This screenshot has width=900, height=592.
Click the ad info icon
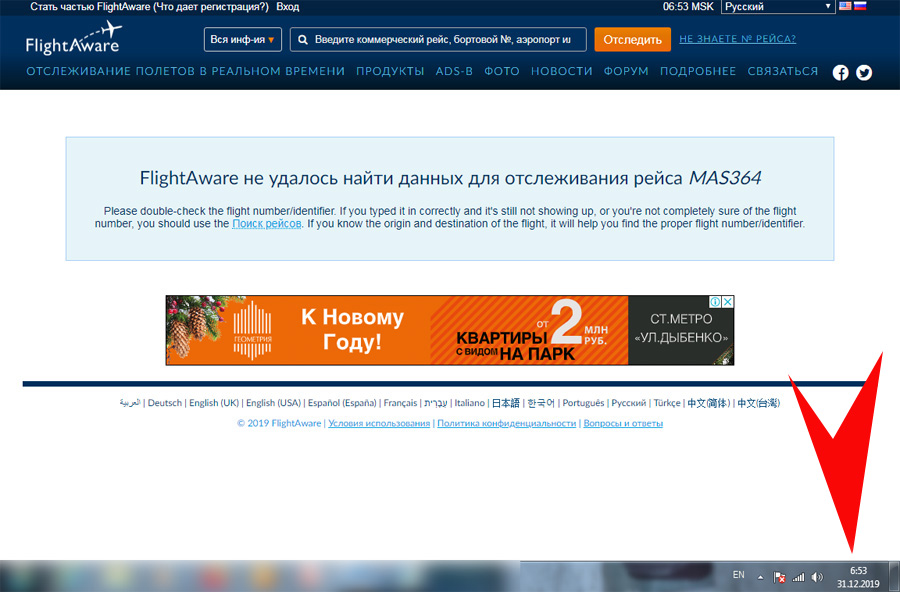tap(715, 301)
